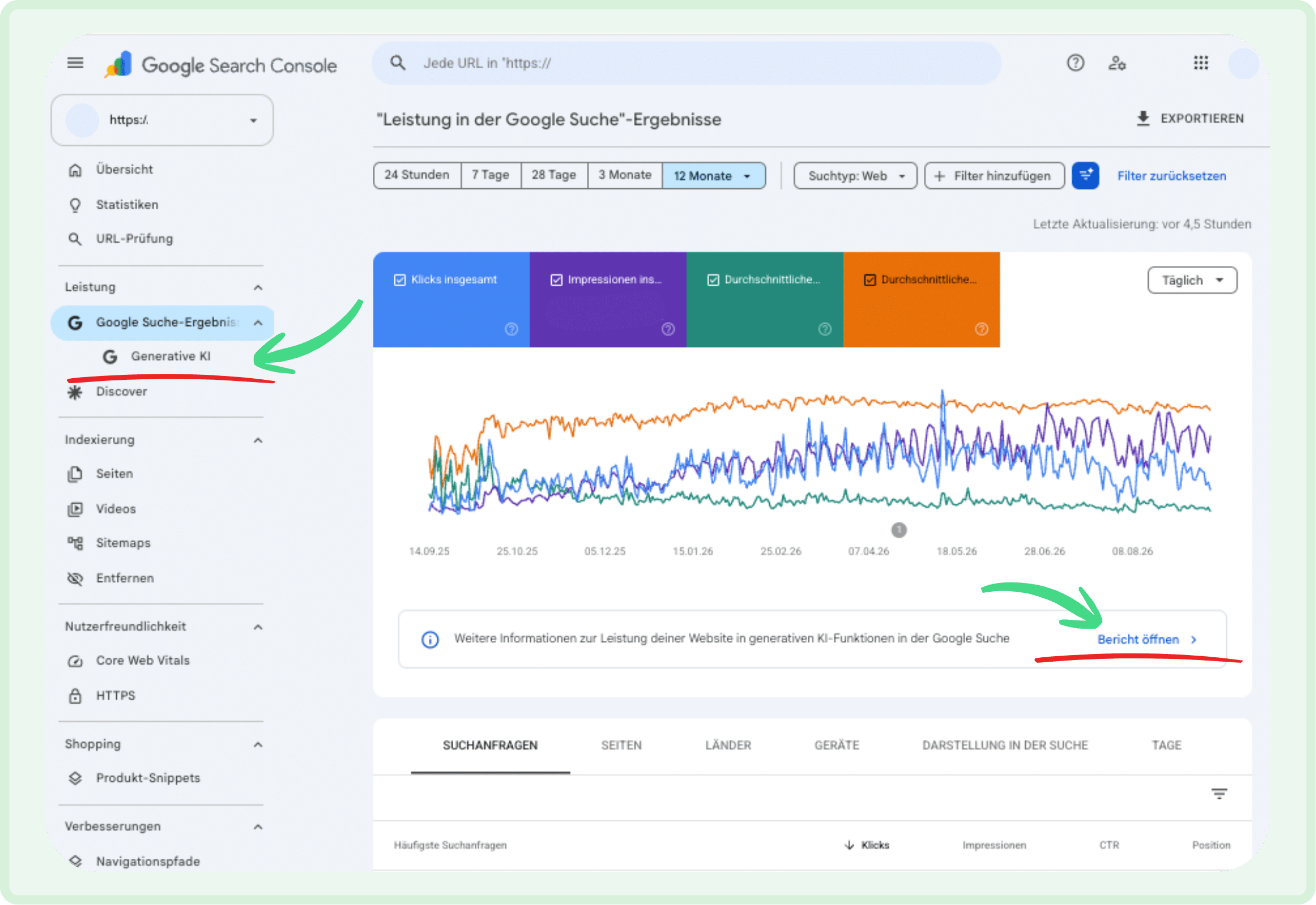Switch to the GERÄTE tab
Image resolution: width=1316 pixels, height=905 pixels.
tap(838, 746)
